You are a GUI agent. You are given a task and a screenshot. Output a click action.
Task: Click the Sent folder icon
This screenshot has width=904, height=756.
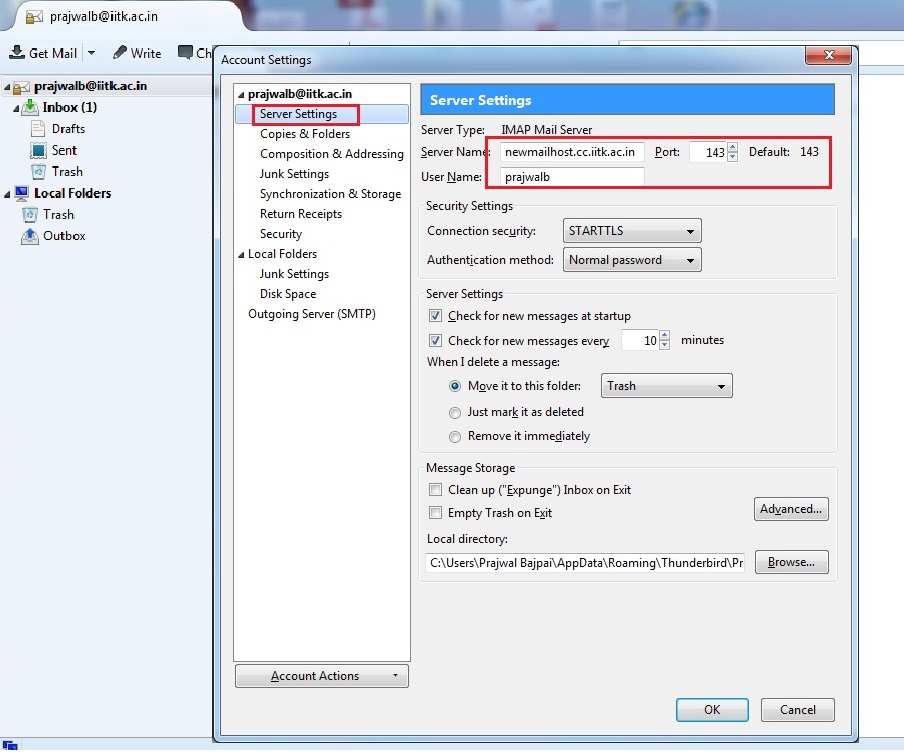(x=38, y=151)
